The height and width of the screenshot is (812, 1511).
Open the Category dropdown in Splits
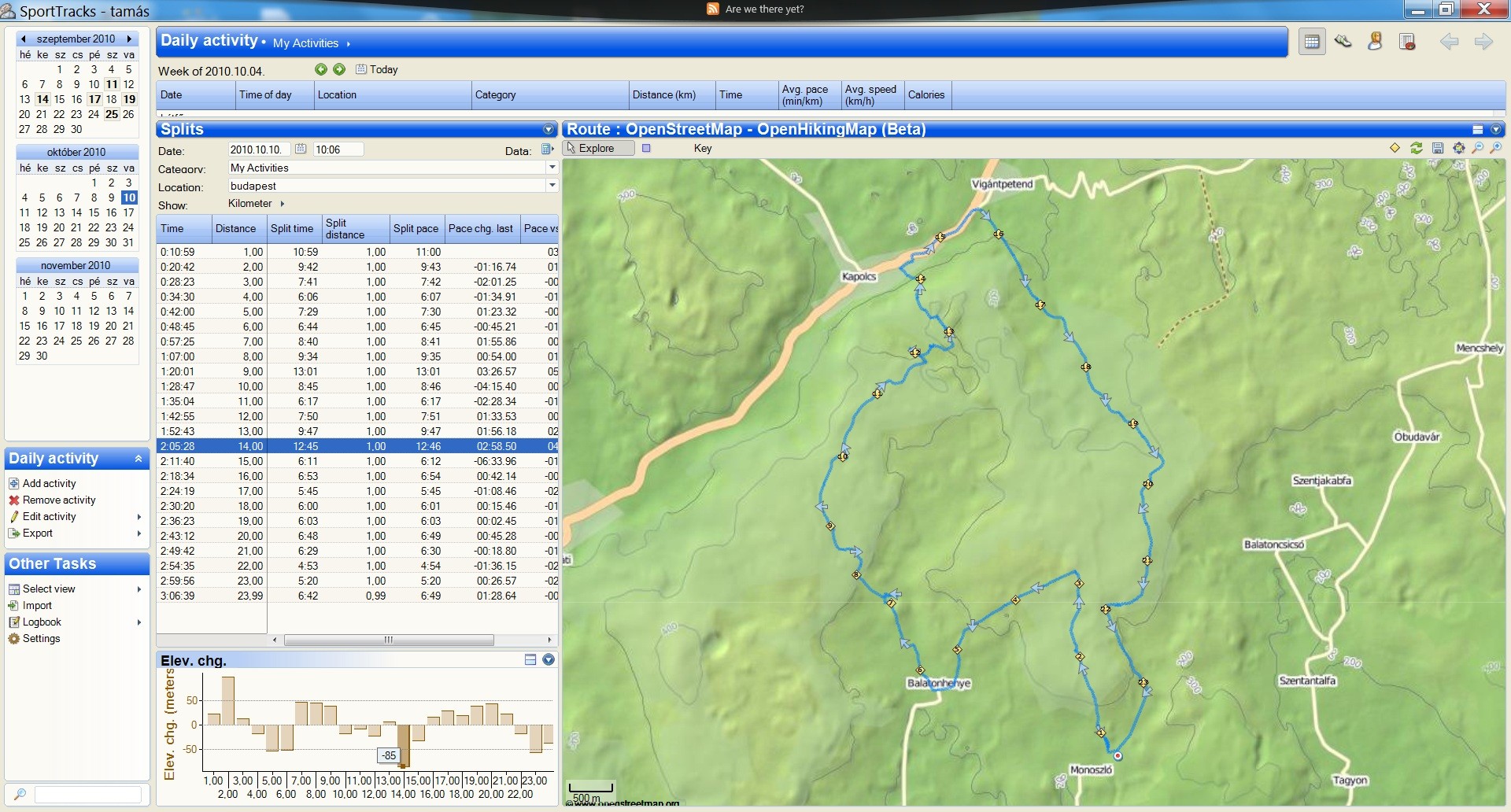pyautogui.click(x=552, y=168)
